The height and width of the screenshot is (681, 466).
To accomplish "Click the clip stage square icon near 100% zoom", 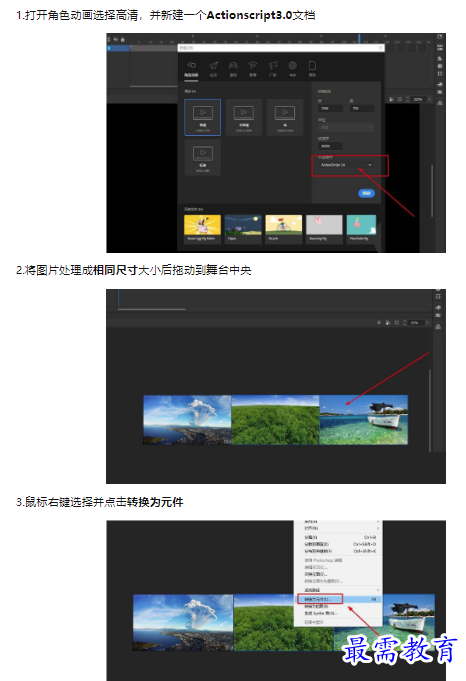I will click(400, 99).
